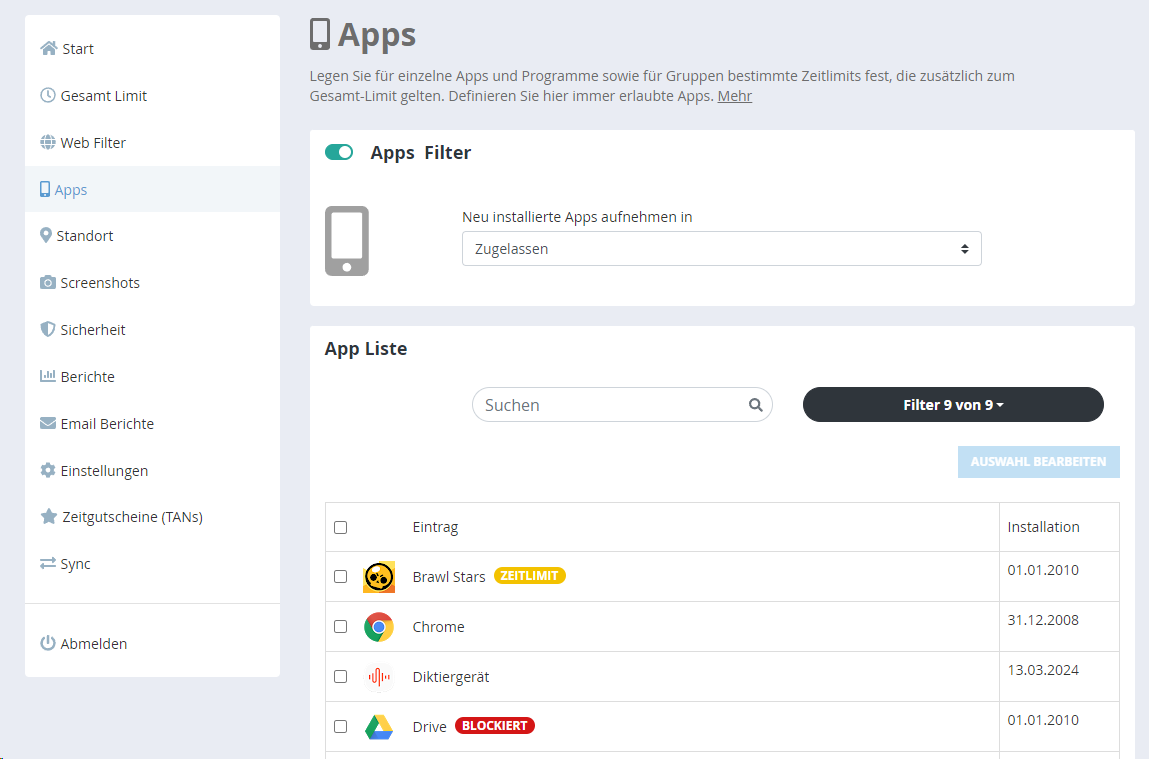The image size is (1149, 759).
Task: Tick the Drive row checkbox
Action: point(340,726)
